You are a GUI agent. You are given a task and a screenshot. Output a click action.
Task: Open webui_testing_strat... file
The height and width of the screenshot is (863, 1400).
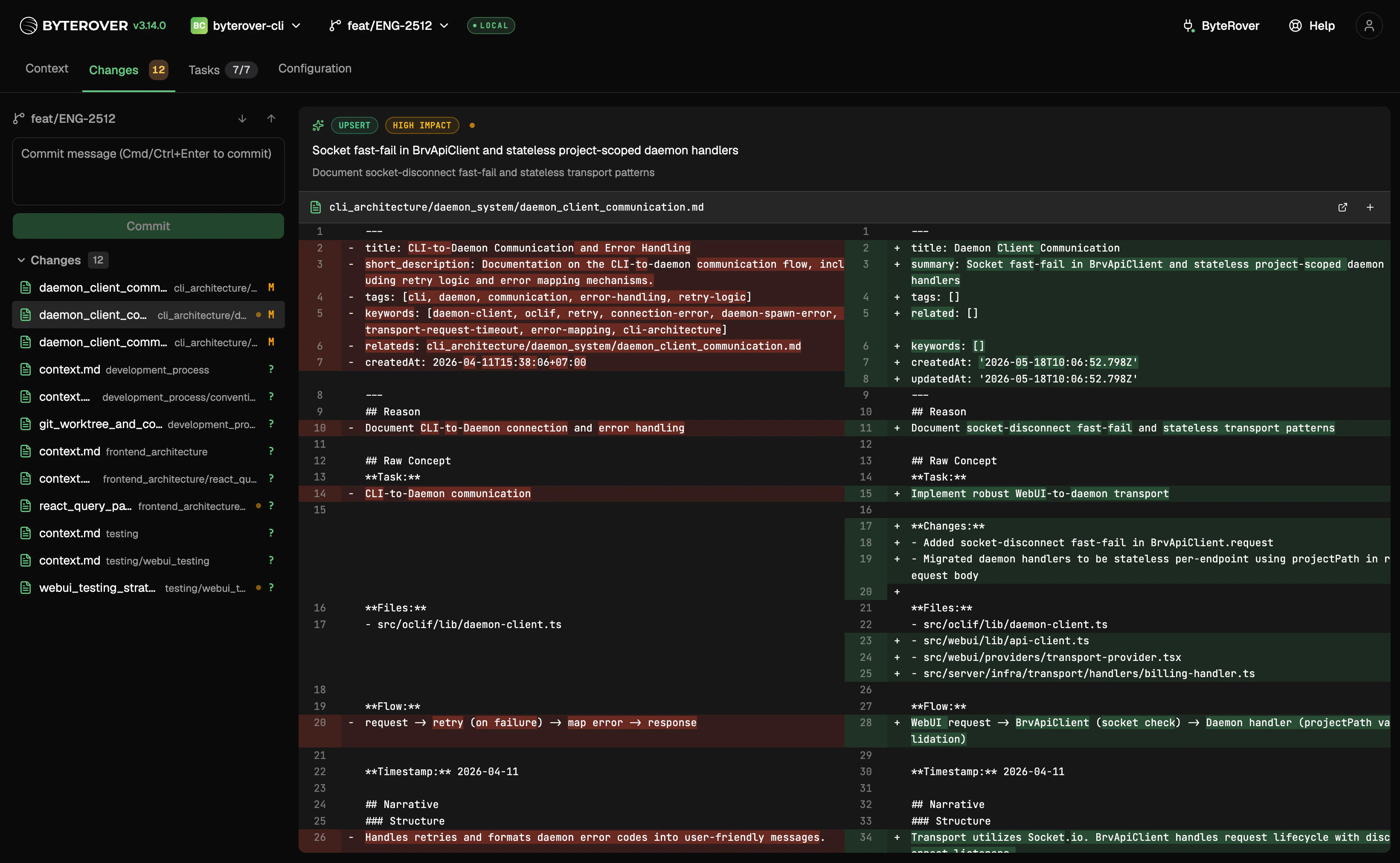coord(148,588)
